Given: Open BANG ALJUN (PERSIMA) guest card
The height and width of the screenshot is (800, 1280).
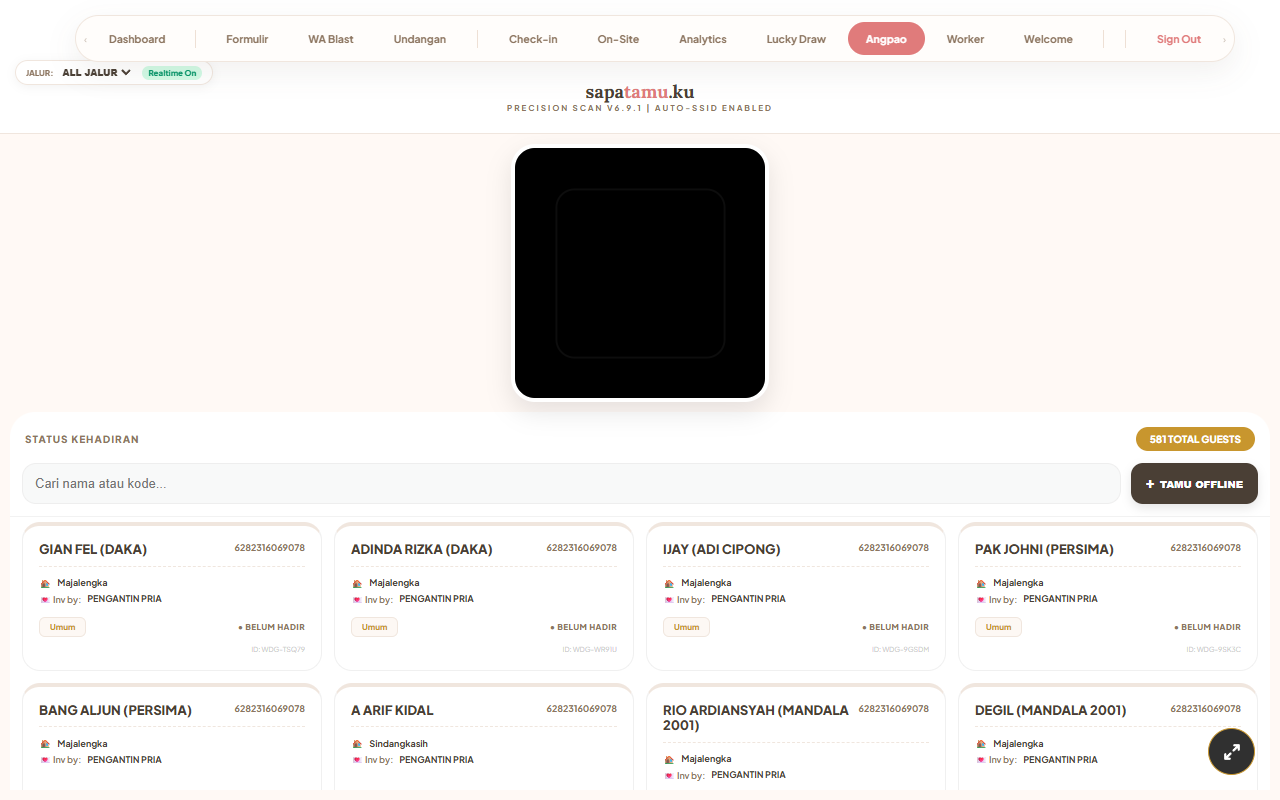Looking at the screenshot, I should pos(172,737).
